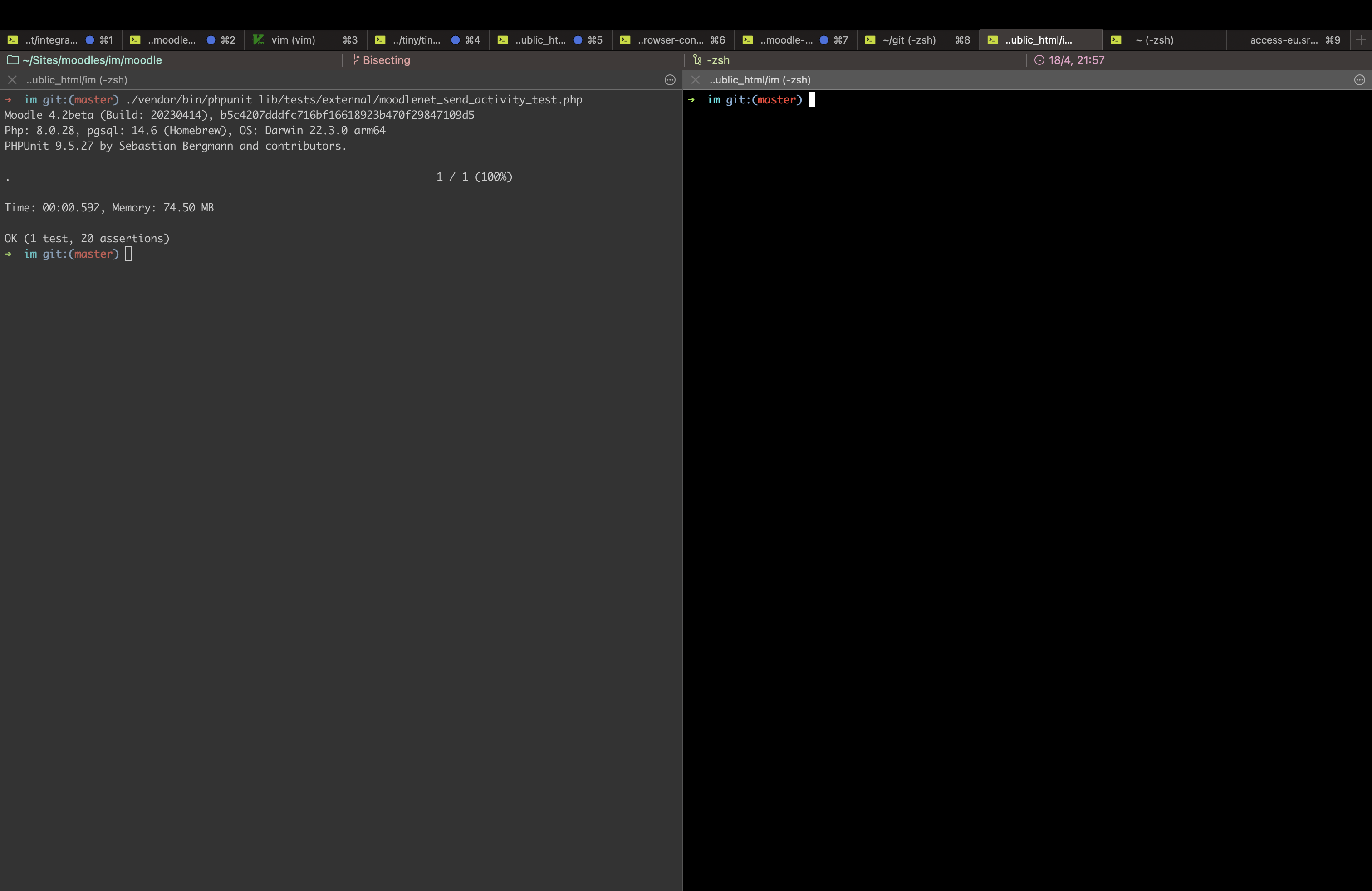Click the right pane prompt cursor
The height and width of the screenshot is (891, 1372).
812,100
